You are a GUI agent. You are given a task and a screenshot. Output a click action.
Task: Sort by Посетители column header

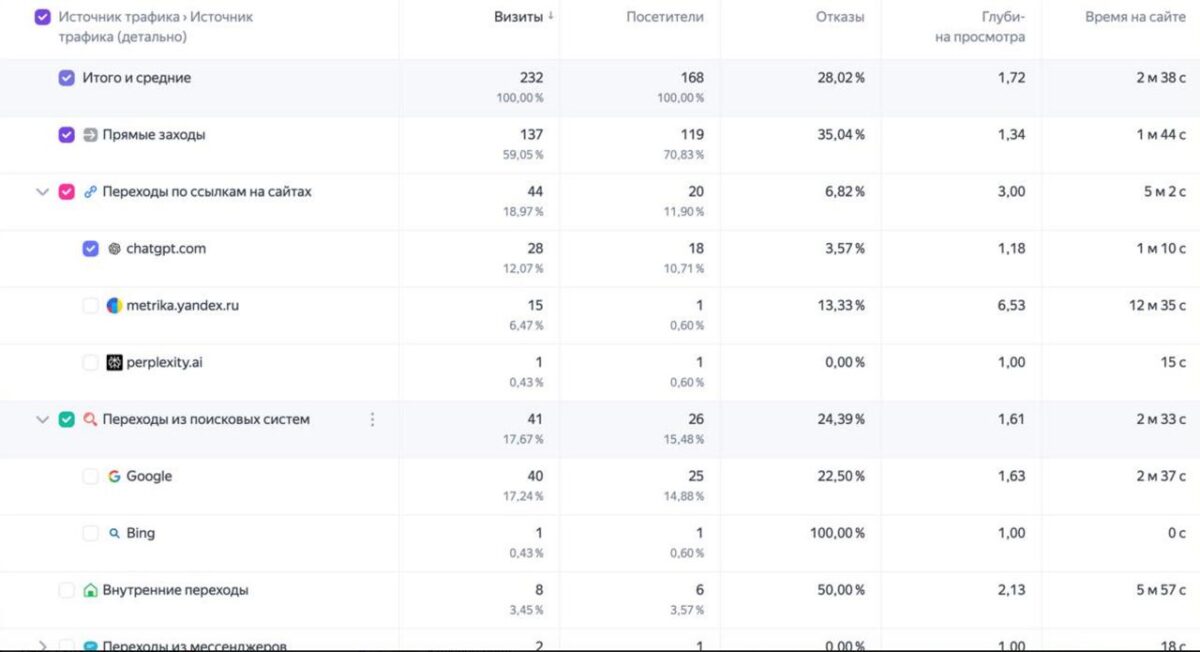pyautogui.click(x=665, y=17)
